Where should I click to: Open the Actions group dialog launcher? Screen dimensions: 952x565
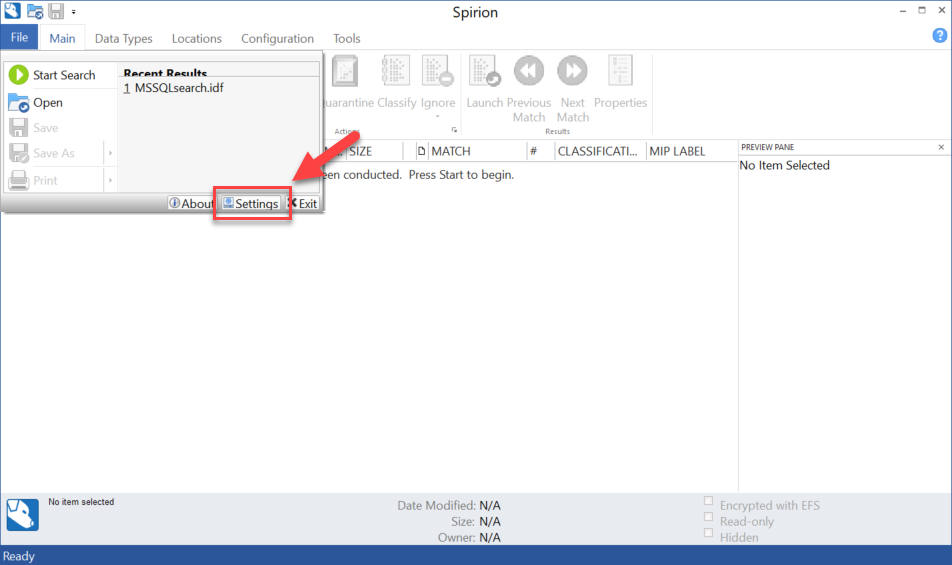(x=454, y=130)
